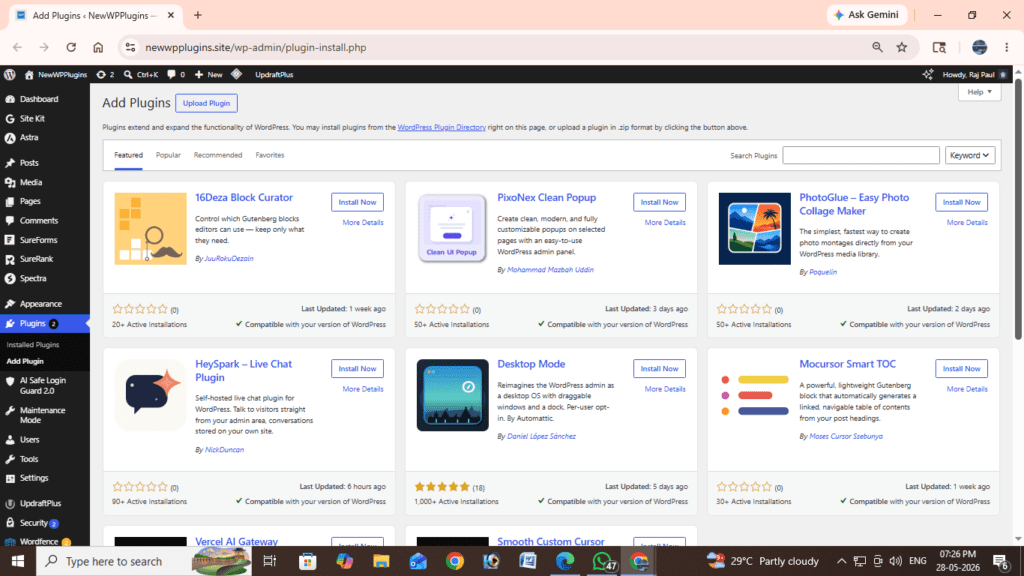Click the Upload Plugin button
The height and width of the screenshot is (576, 1024).
coord(206,103)
